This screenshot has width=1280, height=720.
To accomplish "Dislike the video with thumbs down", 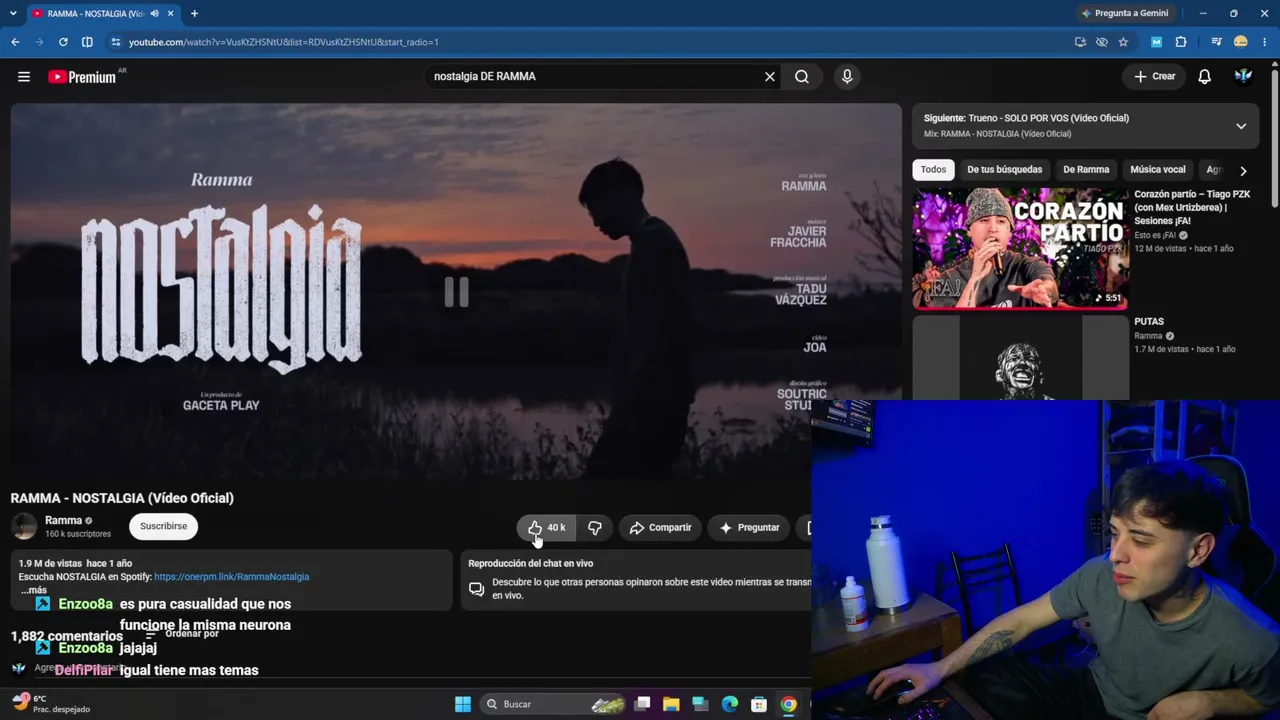I will pyautogui.click(x=595, y=527).
